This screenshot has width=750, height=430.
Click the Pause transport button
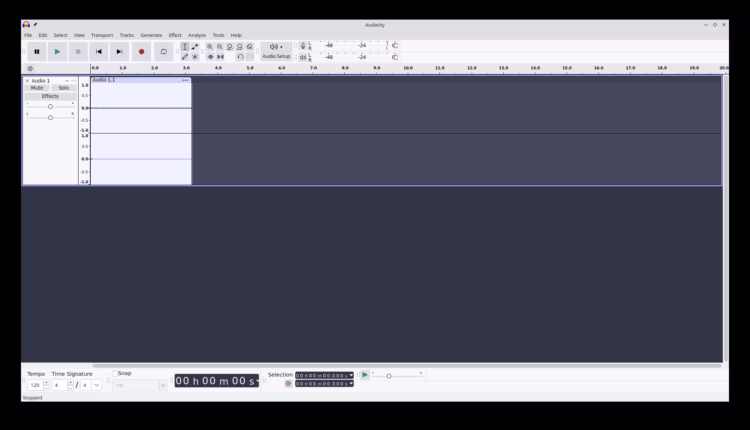click(37, 52)
